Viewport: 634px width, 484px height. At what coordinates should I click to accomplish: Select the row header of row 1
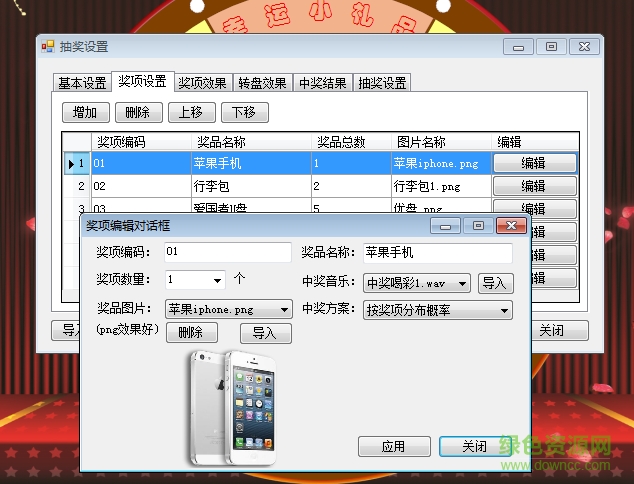coord(77,163)
